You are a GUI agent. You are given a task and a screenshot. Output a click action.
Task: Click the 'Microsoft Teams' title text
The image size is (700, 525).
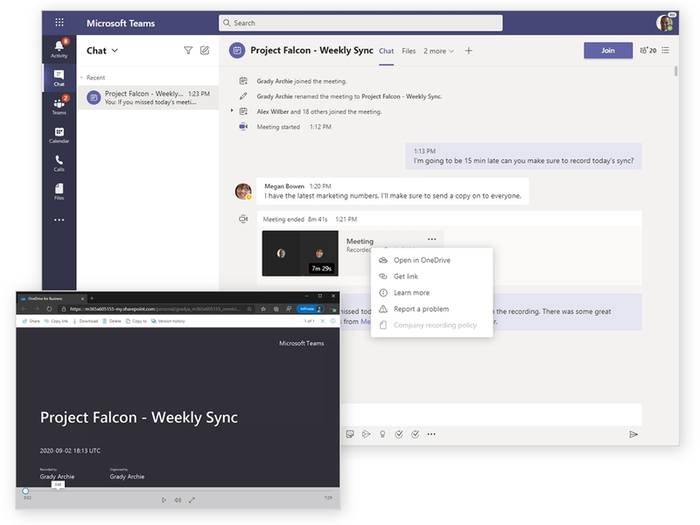tap(121, 23)
